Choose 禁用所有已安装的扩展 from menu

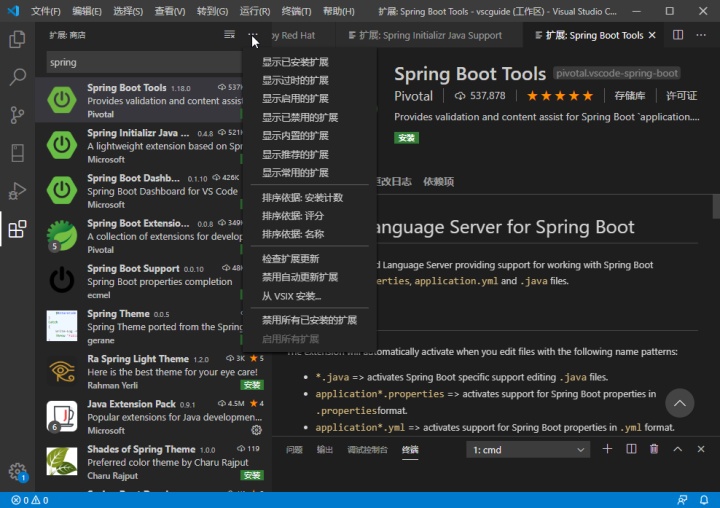(309, 320)
